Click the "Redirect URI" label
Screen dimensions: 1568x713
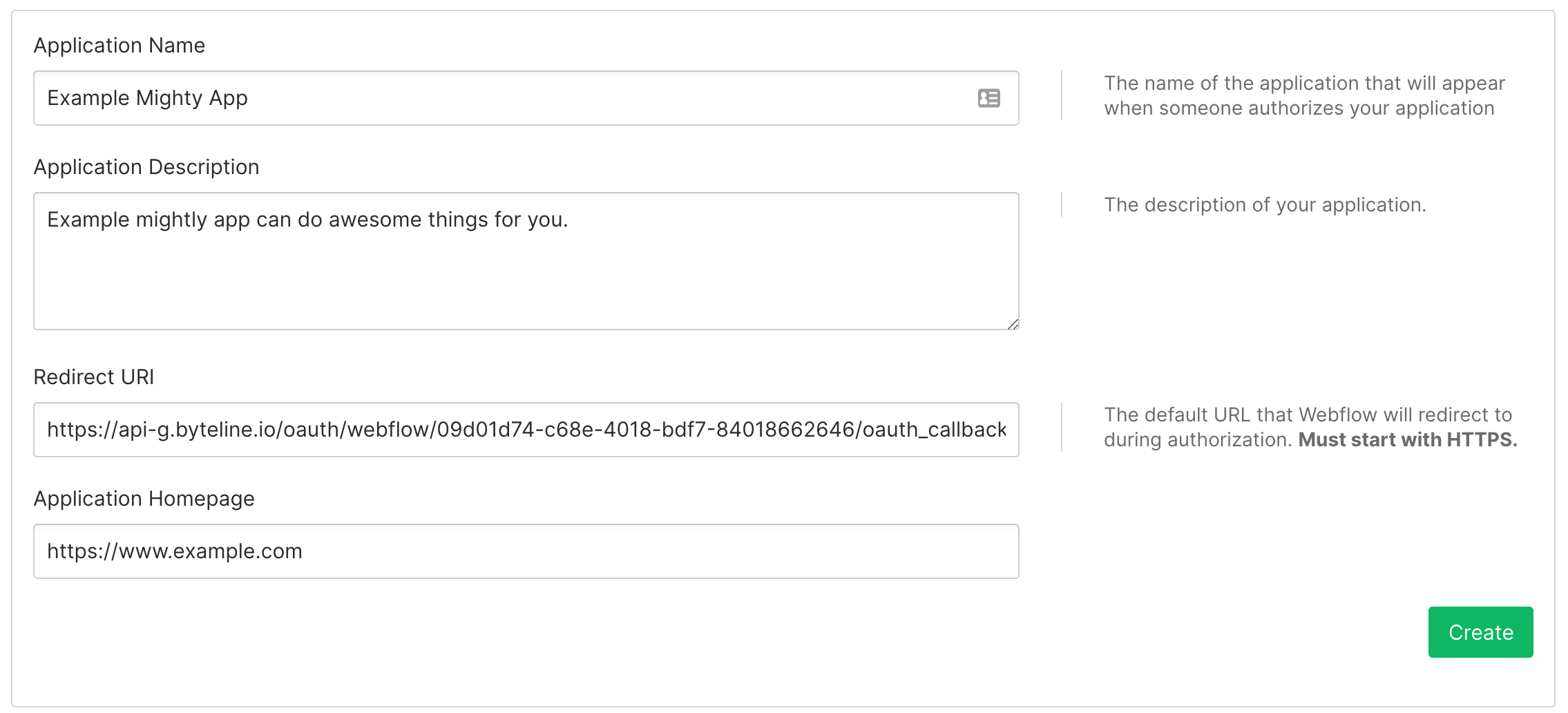point(94,377)
